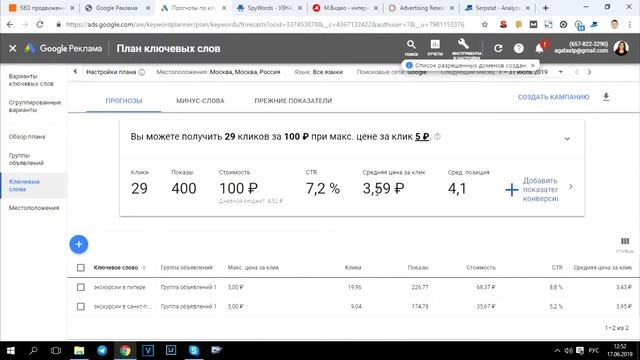Sort by the Стоимость column header

tap(481, 268)
